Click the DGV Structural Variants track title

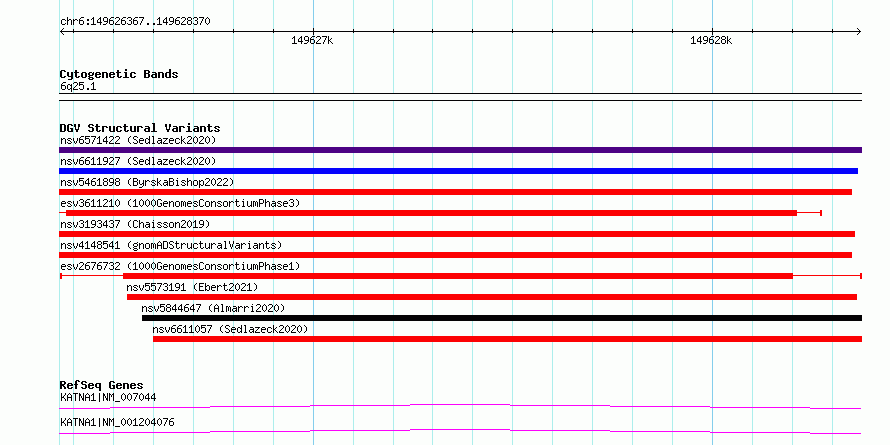140,128
